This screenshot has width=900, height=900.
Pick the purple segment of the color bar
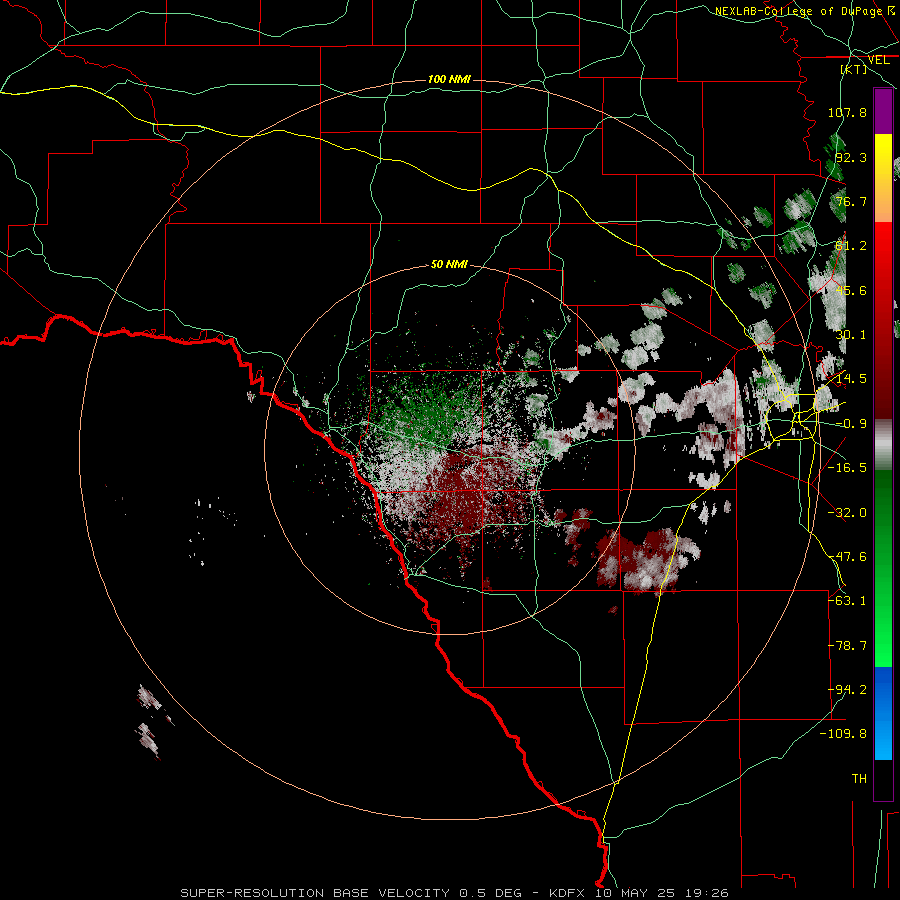coord(883,111)
